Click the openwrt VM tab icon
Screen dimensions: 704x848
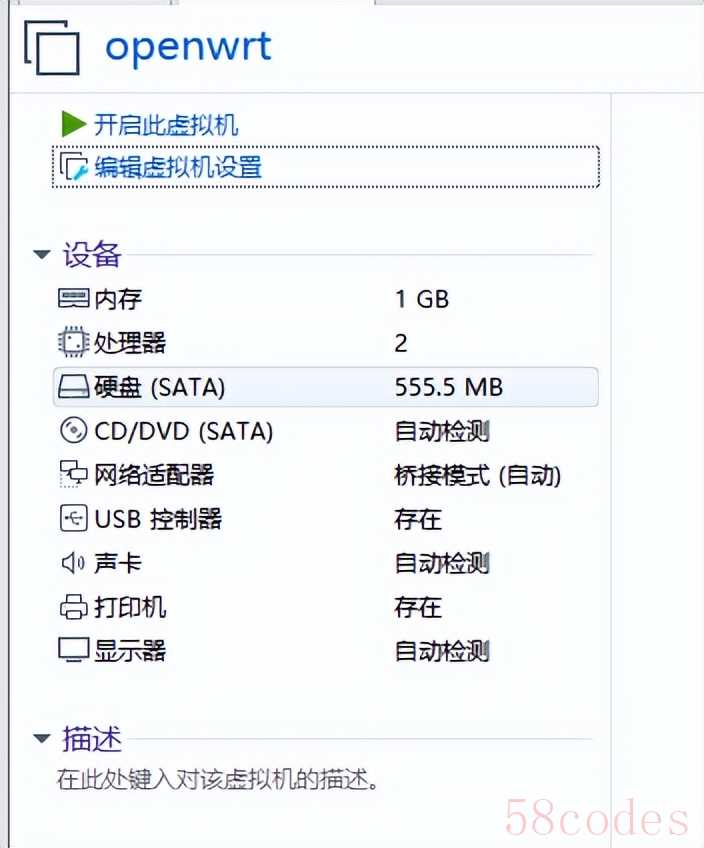(x=52, y=47)
